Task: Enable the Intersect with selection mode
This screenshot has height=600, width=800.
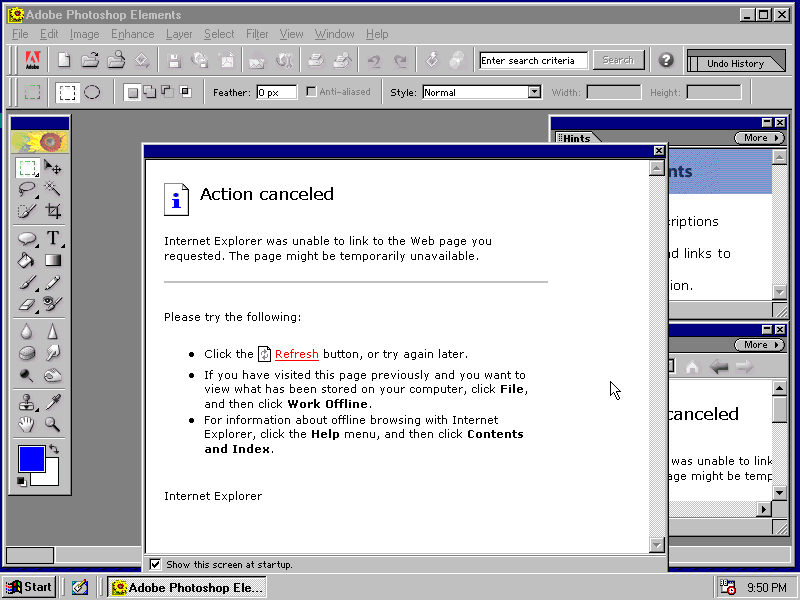Action: (185, 92)
